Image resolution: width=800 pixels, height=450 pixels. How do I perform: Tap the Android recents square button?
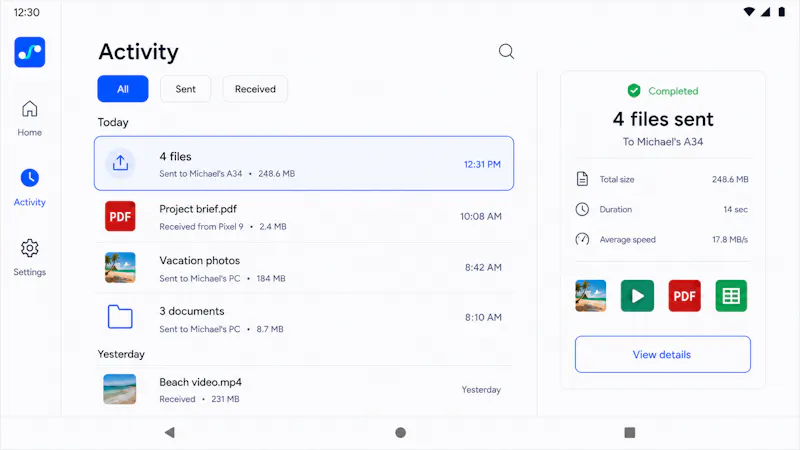click(x=630, y=433)
